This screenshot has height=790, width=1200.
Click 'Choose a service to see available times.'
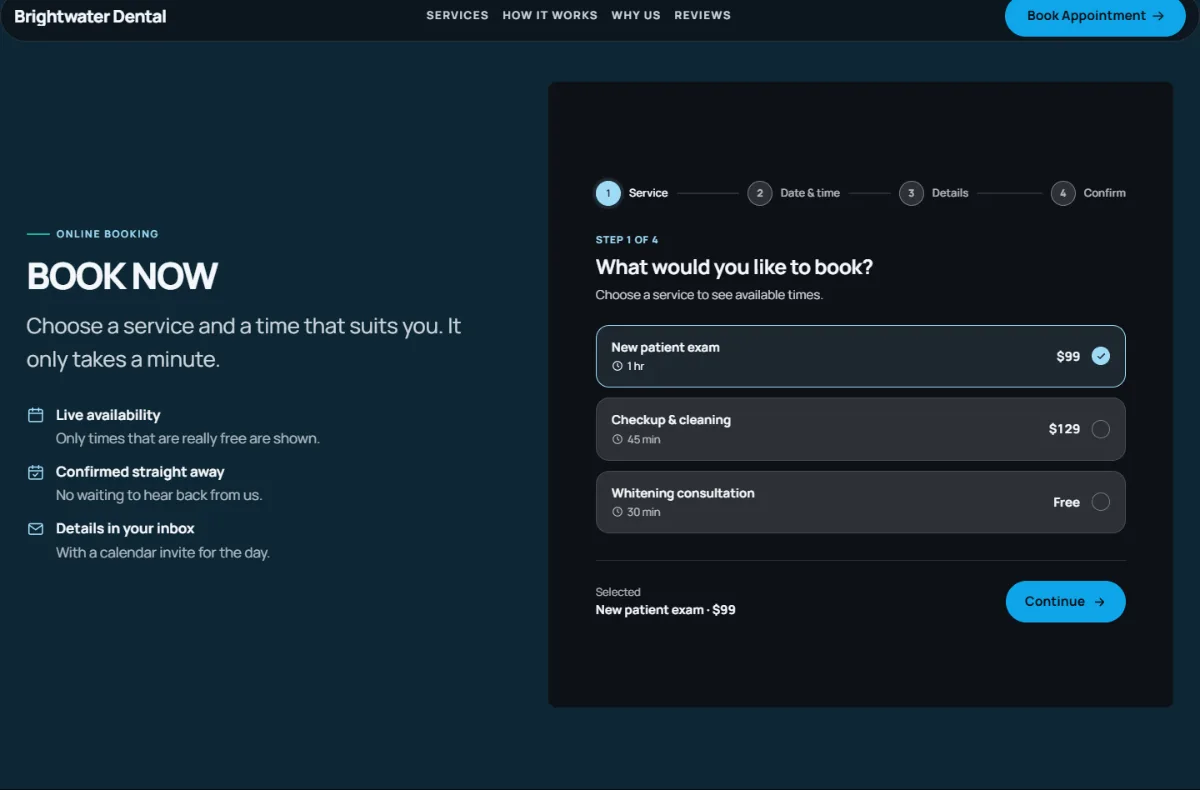click(709, 295)
